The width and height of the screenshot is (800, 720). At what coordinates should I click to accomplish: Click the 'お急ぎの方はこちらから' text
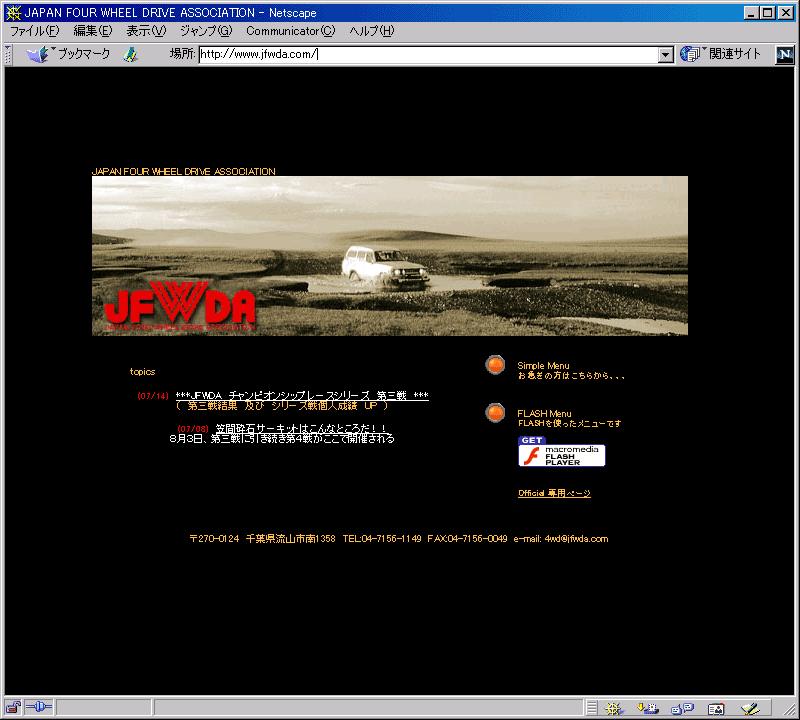(571, 376)
